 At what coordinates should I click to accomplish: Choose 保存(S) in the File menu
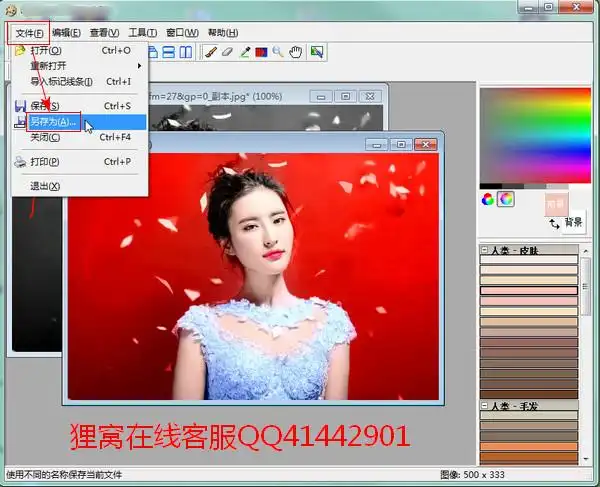coord(80,106)
